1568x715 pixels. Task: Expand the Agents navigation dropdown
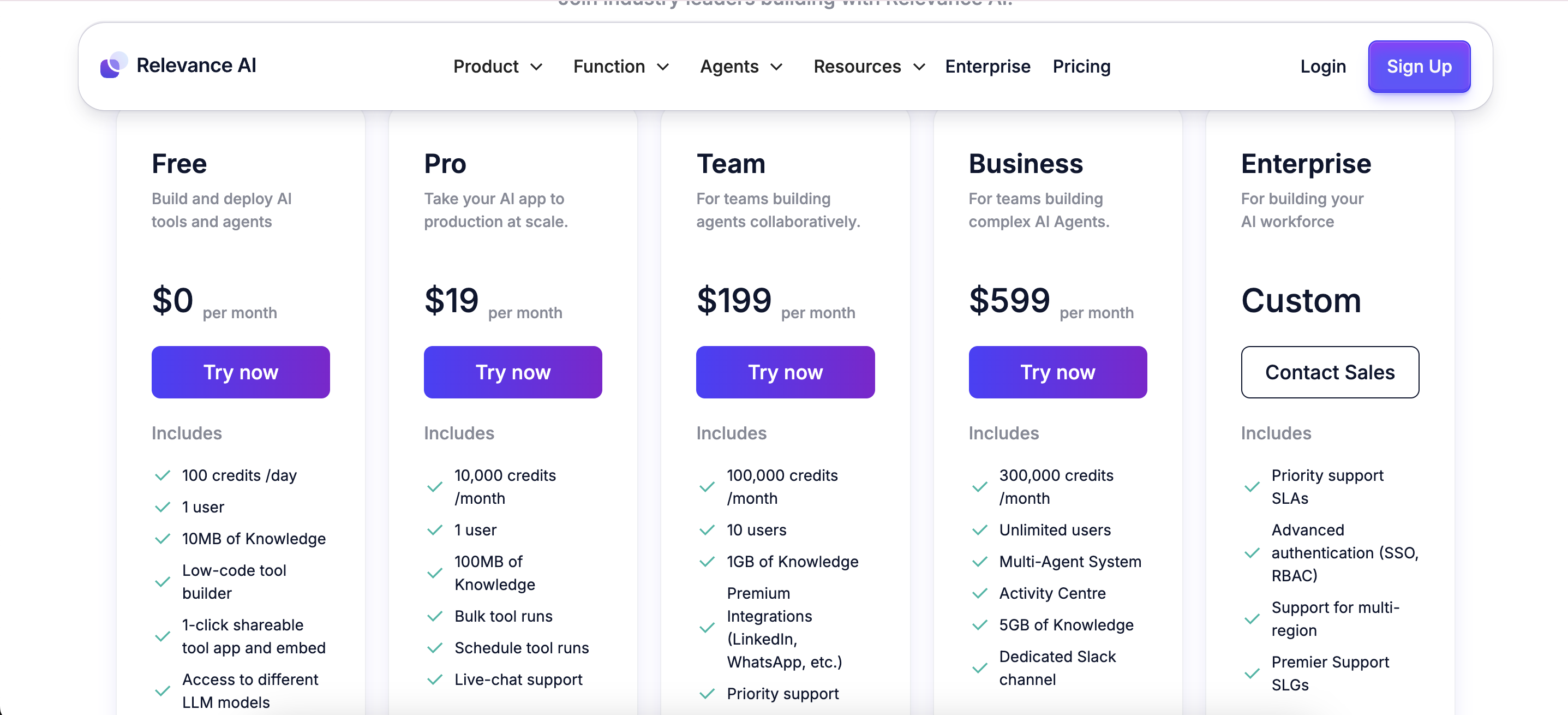click(741, 67)
